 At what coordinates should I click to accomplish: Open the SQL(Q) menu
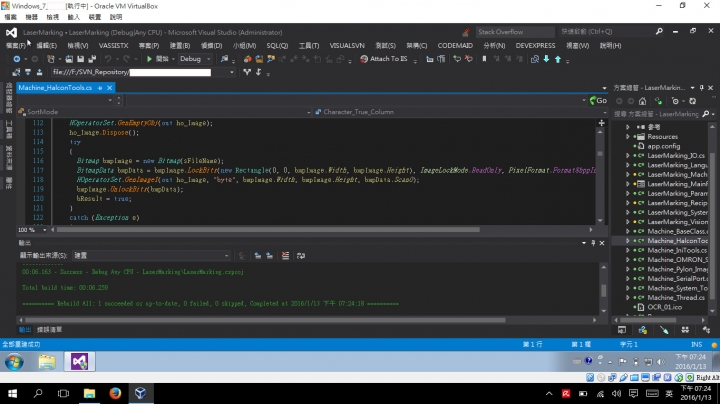click(x=277, y=45)
